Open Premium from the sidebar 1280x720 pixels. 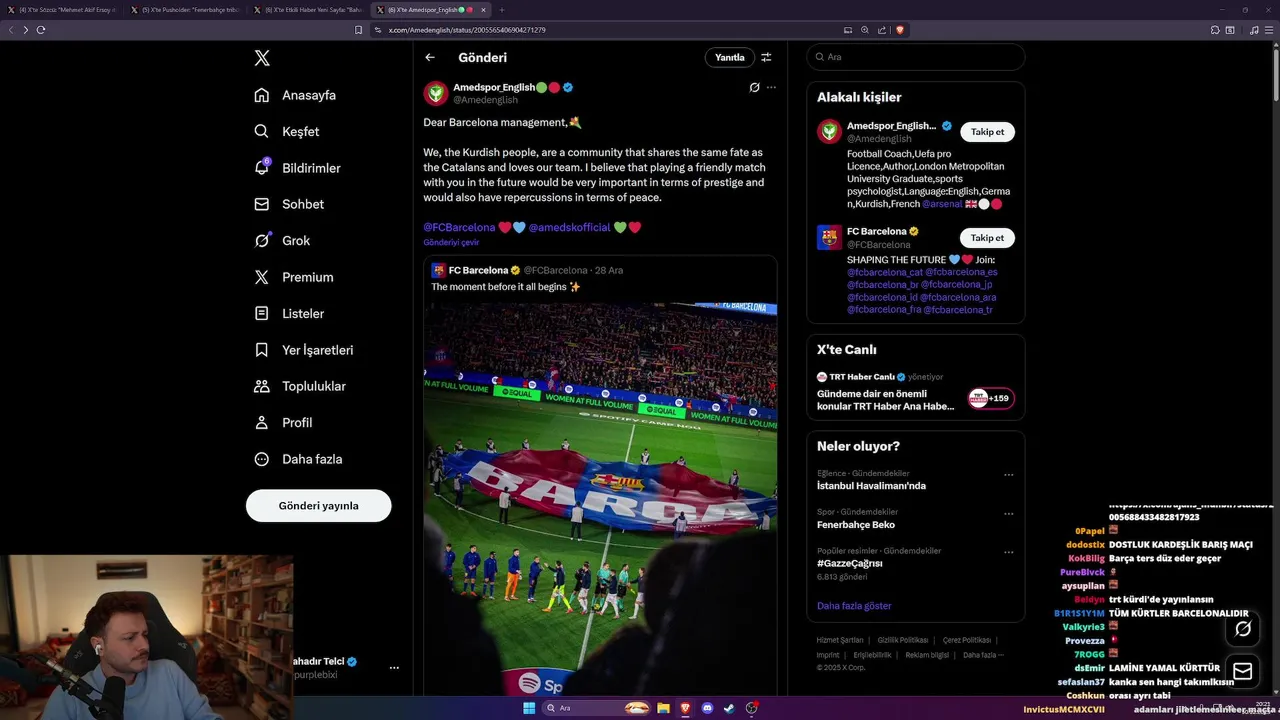[293, 277]
